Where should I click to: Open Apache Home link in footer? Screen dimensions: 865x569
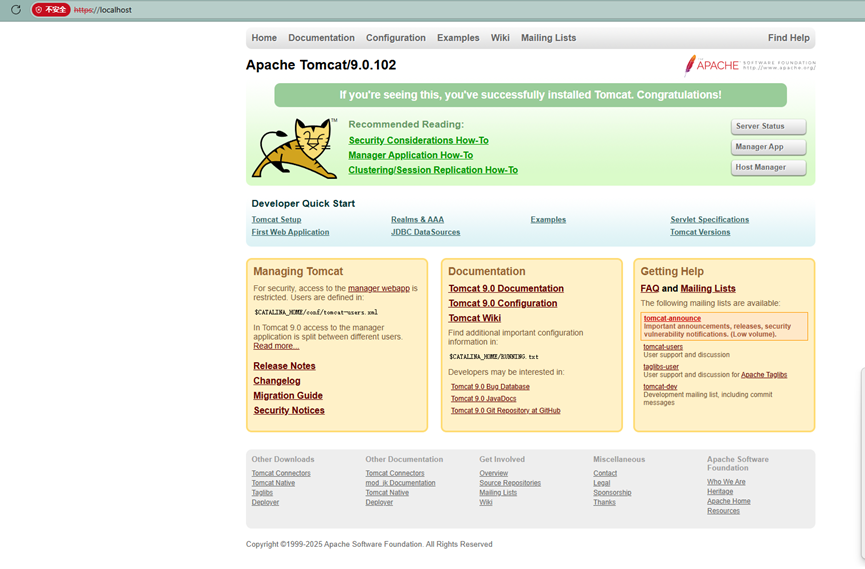coord(729,502)
